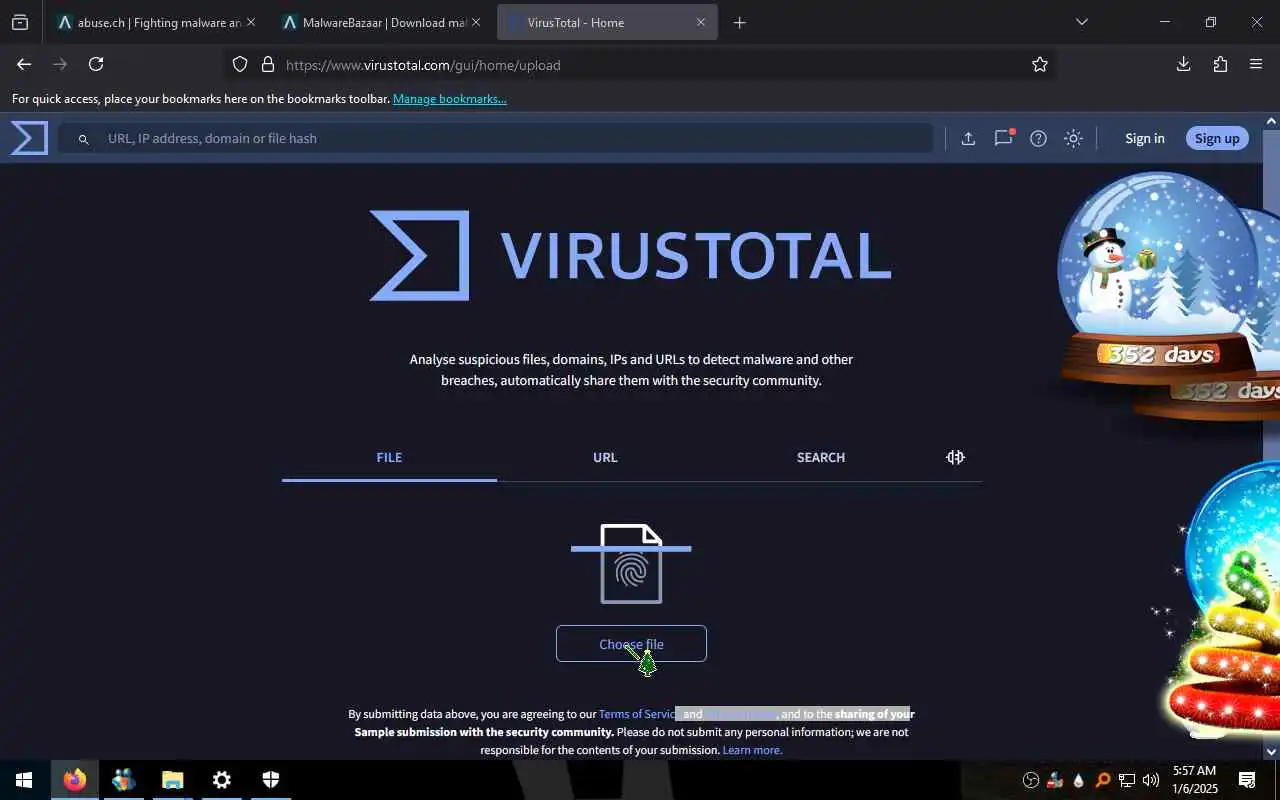This screenshot has height=800, width=1280.
Task: Click the scrollbar up arrow
Action: [1272, 122]
